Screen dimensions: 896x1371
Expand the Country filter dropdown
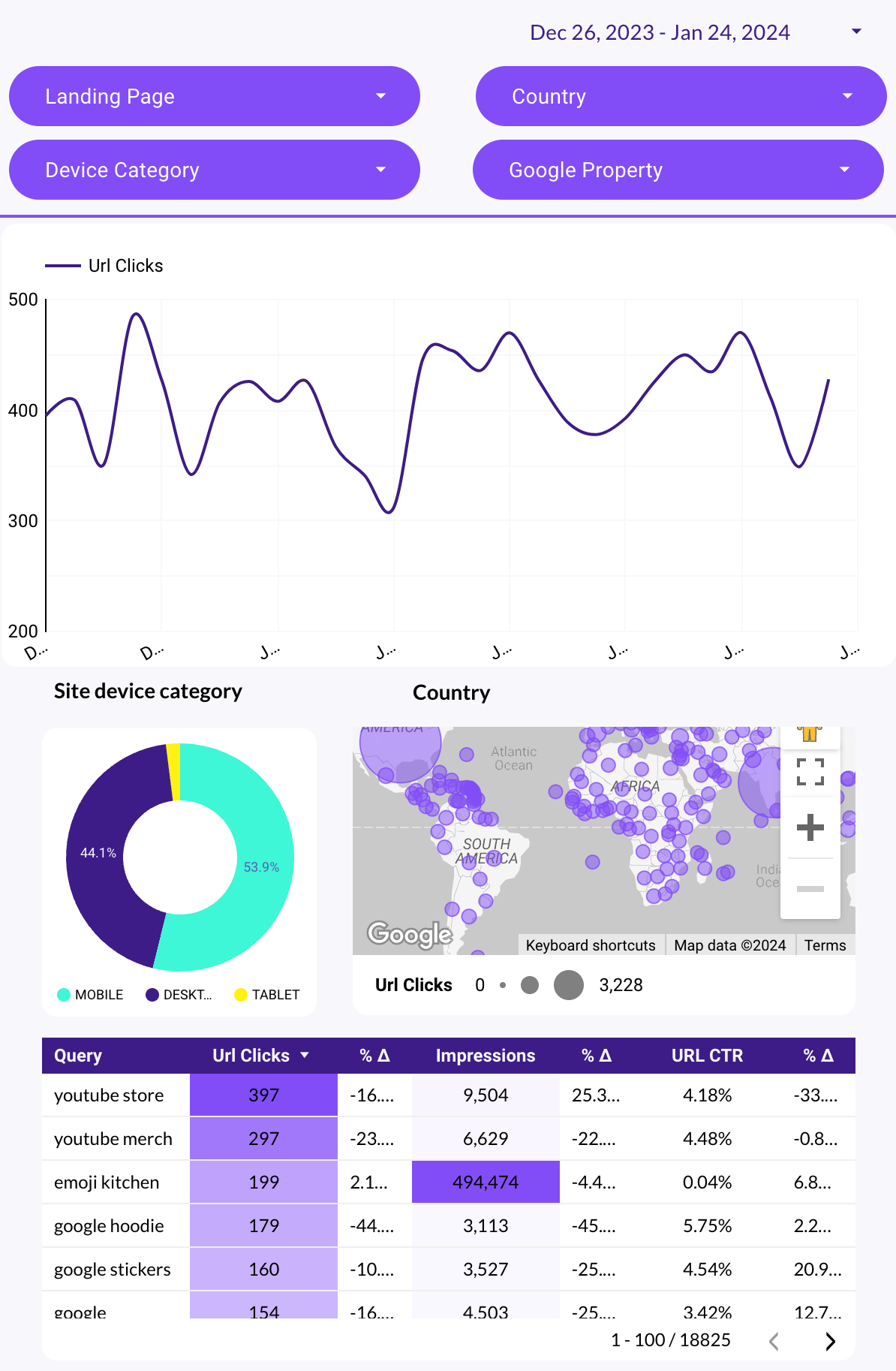coord(681,96)
